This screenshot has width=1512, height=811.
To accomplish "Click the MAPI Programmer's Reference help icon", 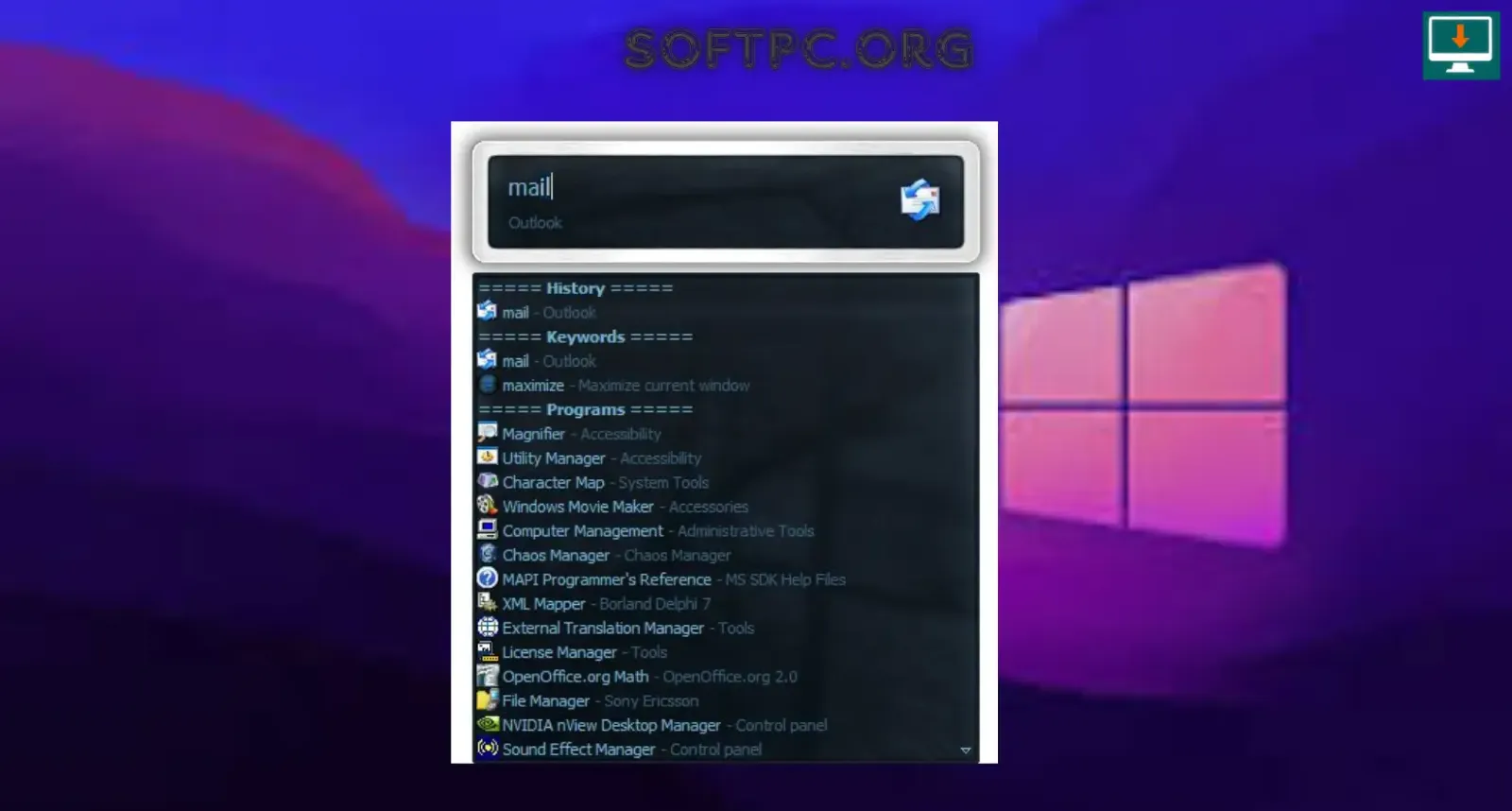I will [x=488, y=578].
